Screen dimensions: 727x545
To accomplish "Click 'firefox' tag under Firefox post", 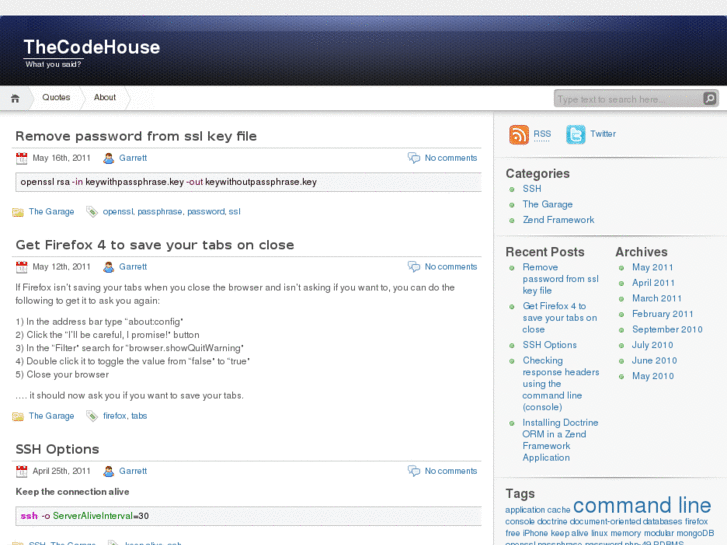I will point(115,416).
